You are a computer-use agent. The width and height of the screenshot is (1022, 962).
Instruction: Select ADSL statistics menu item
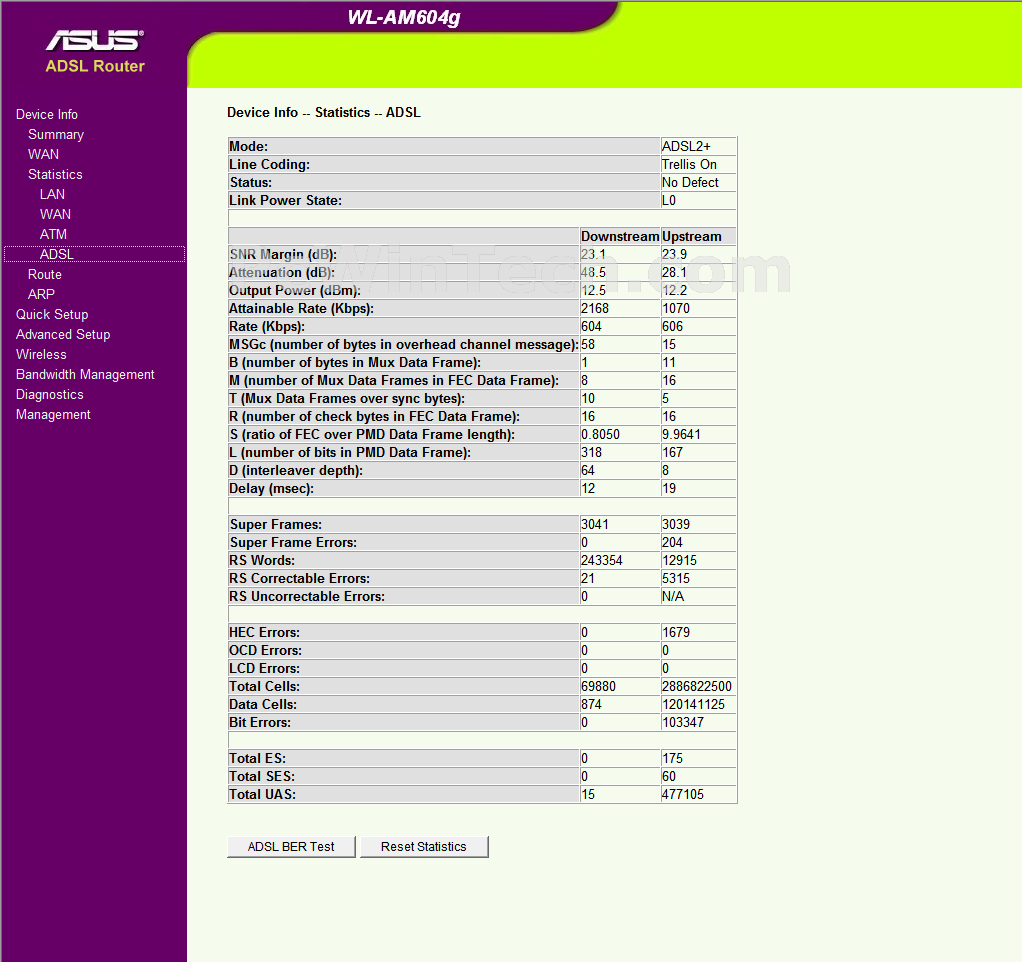coord(95,254)
